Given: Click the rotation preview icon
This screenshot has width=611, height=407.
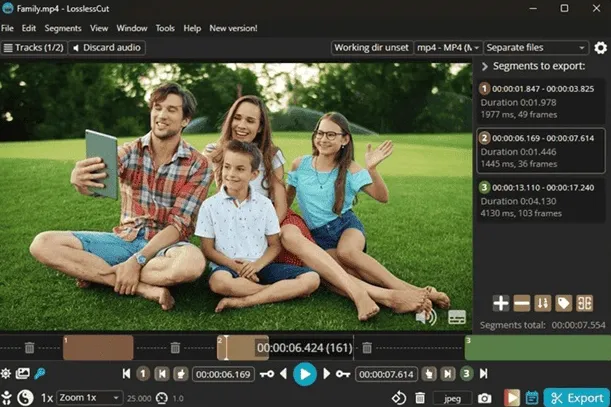Looking at the screenshot, I should tap(399, 398).
